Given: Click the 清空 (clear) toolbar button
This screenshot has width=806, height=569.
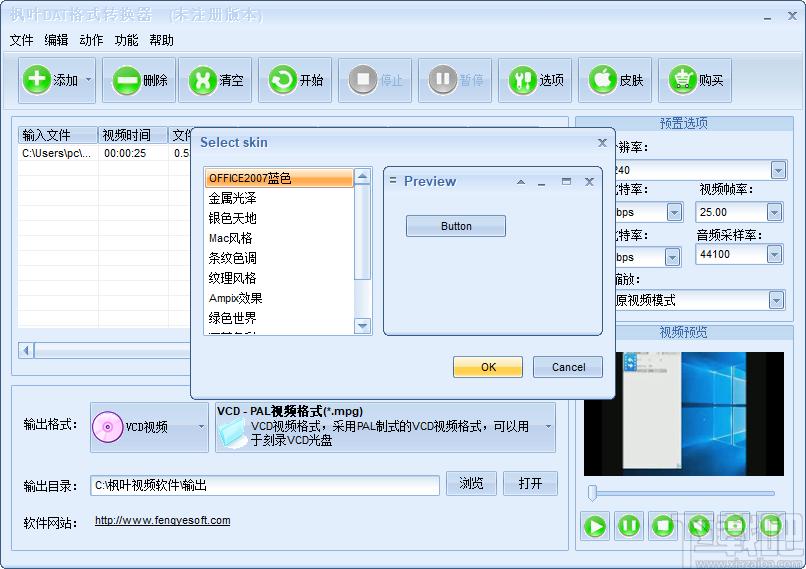Looking at the screenshot, I should click(x=215, y=80).
